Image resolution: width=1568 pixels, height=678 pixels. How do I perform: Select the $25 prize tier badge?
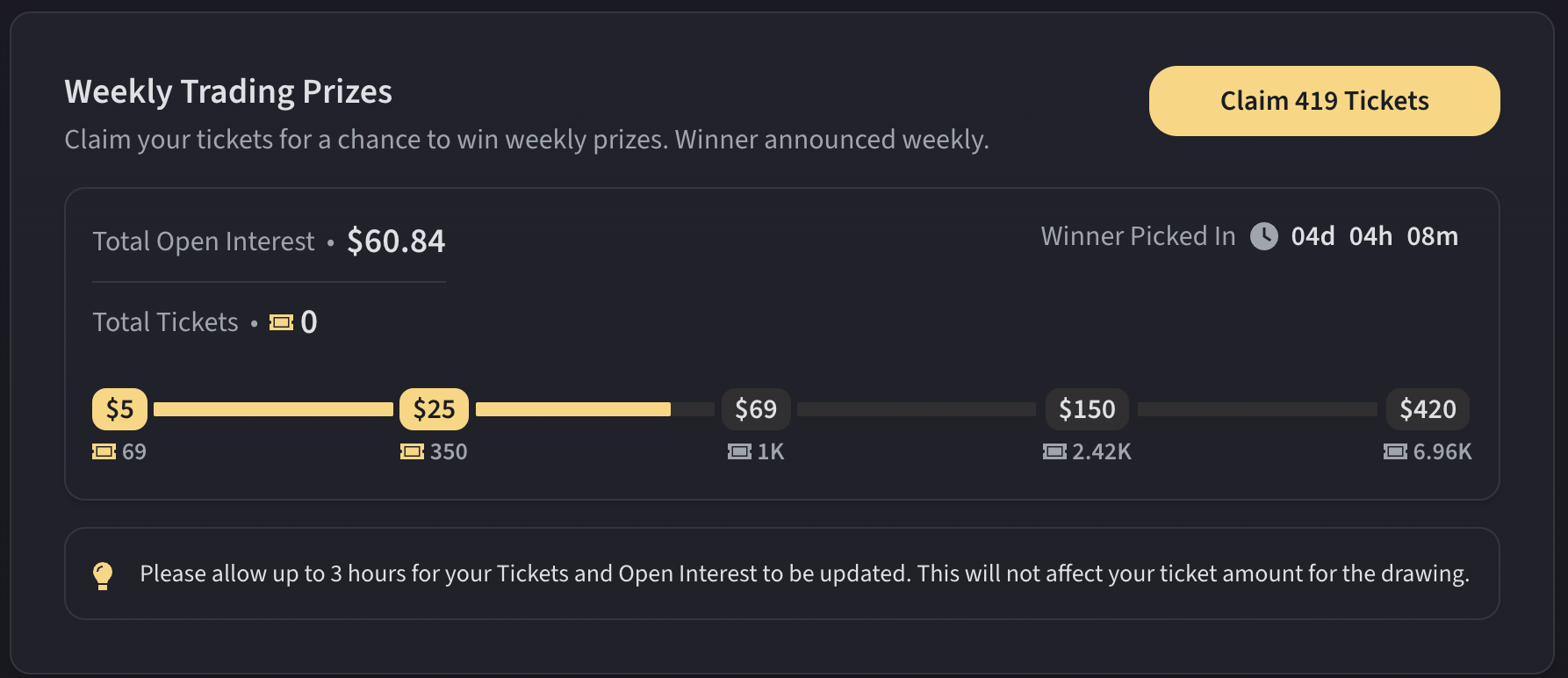coord(434,409)
